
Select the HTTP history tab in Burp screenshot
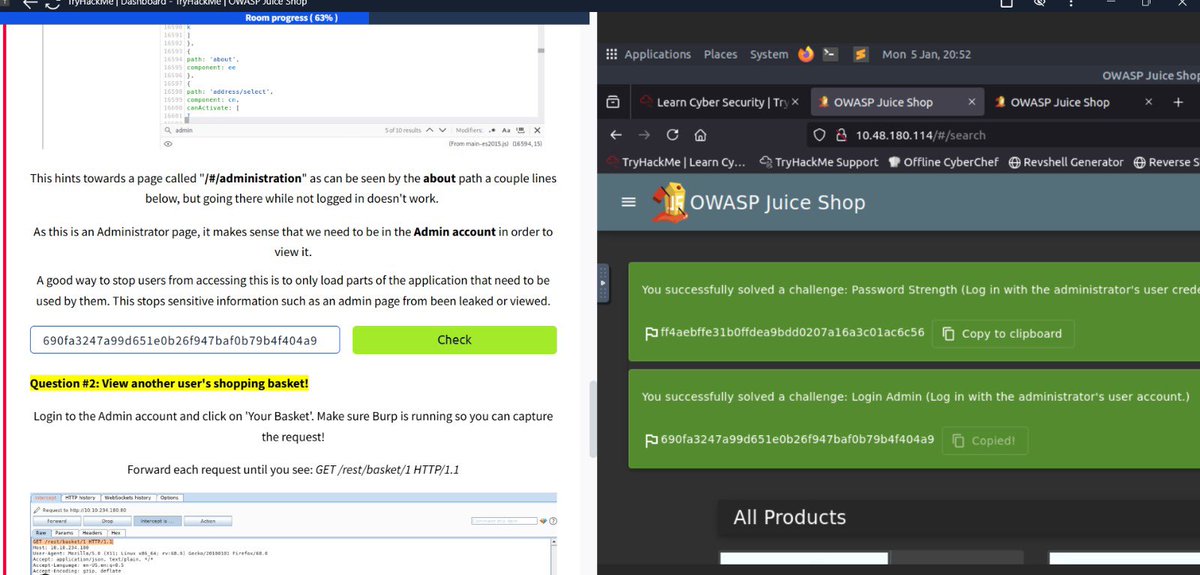tap(79, 497)
